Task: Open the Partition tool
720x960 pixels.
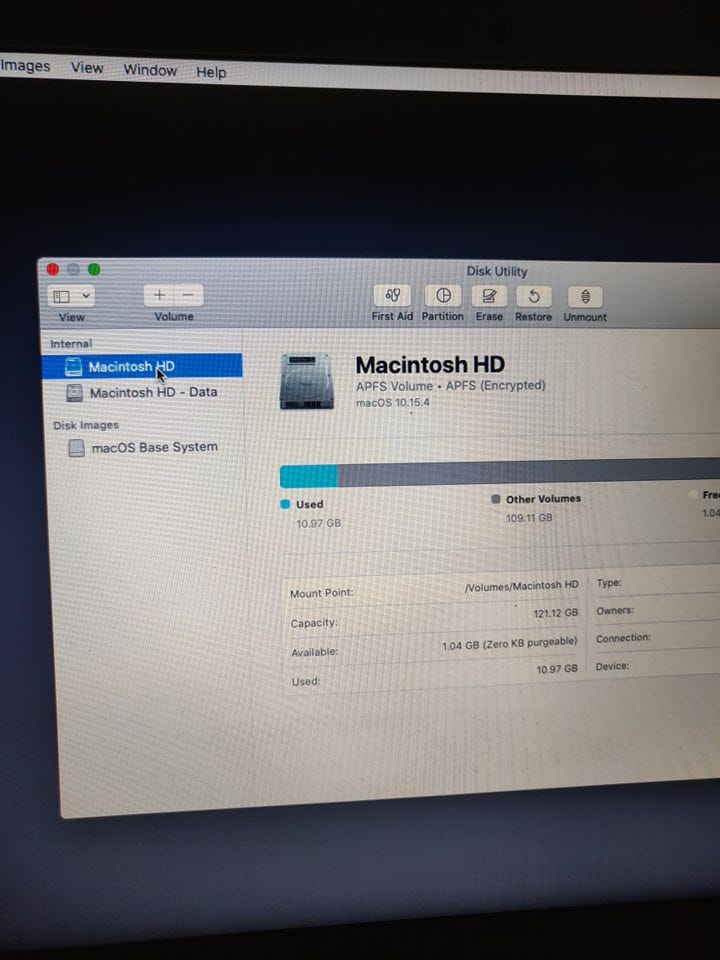Action: click(x=443, y=296)
